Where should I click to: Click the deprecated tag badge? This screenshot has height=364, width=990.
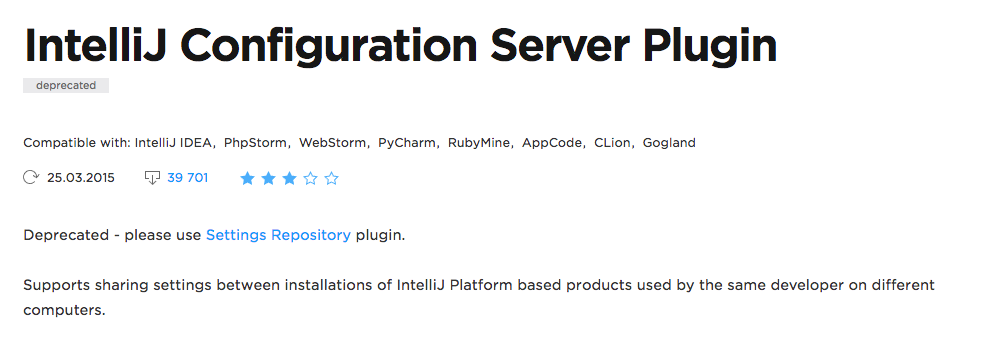pos(66,85)
